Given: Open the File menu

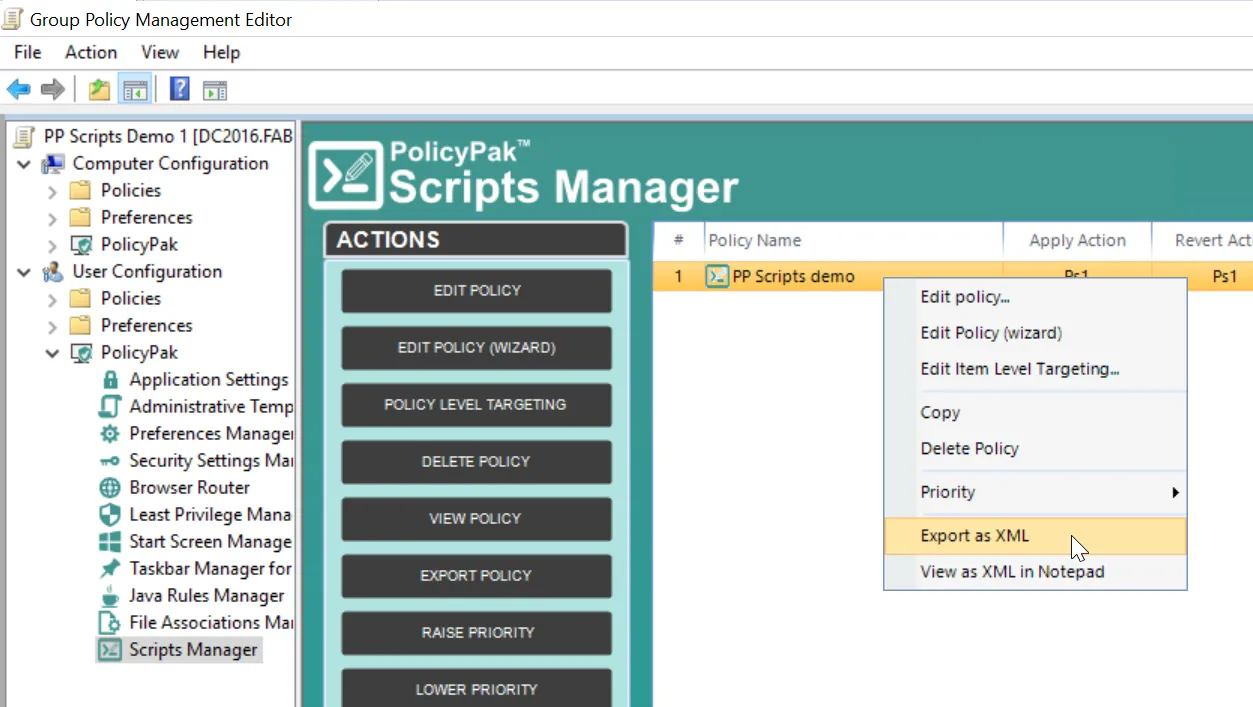Looking at the screenshot, I should [x=28, y=52].
